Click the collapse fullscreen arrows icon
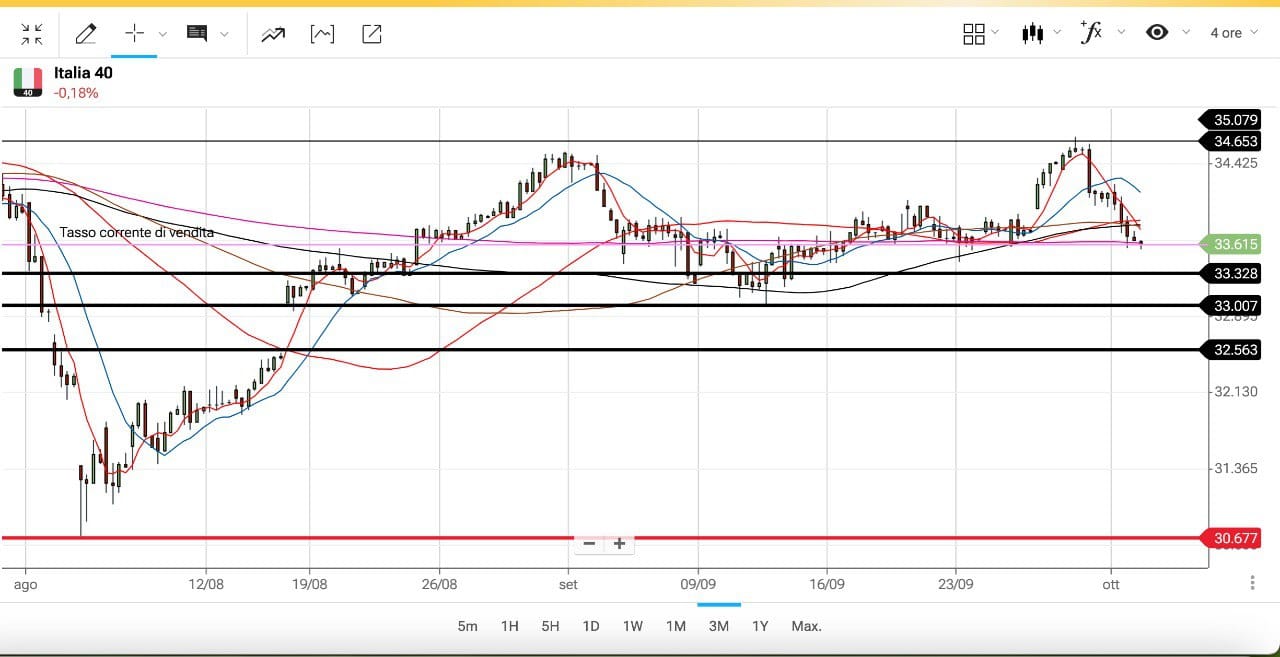 click(32, 34)
